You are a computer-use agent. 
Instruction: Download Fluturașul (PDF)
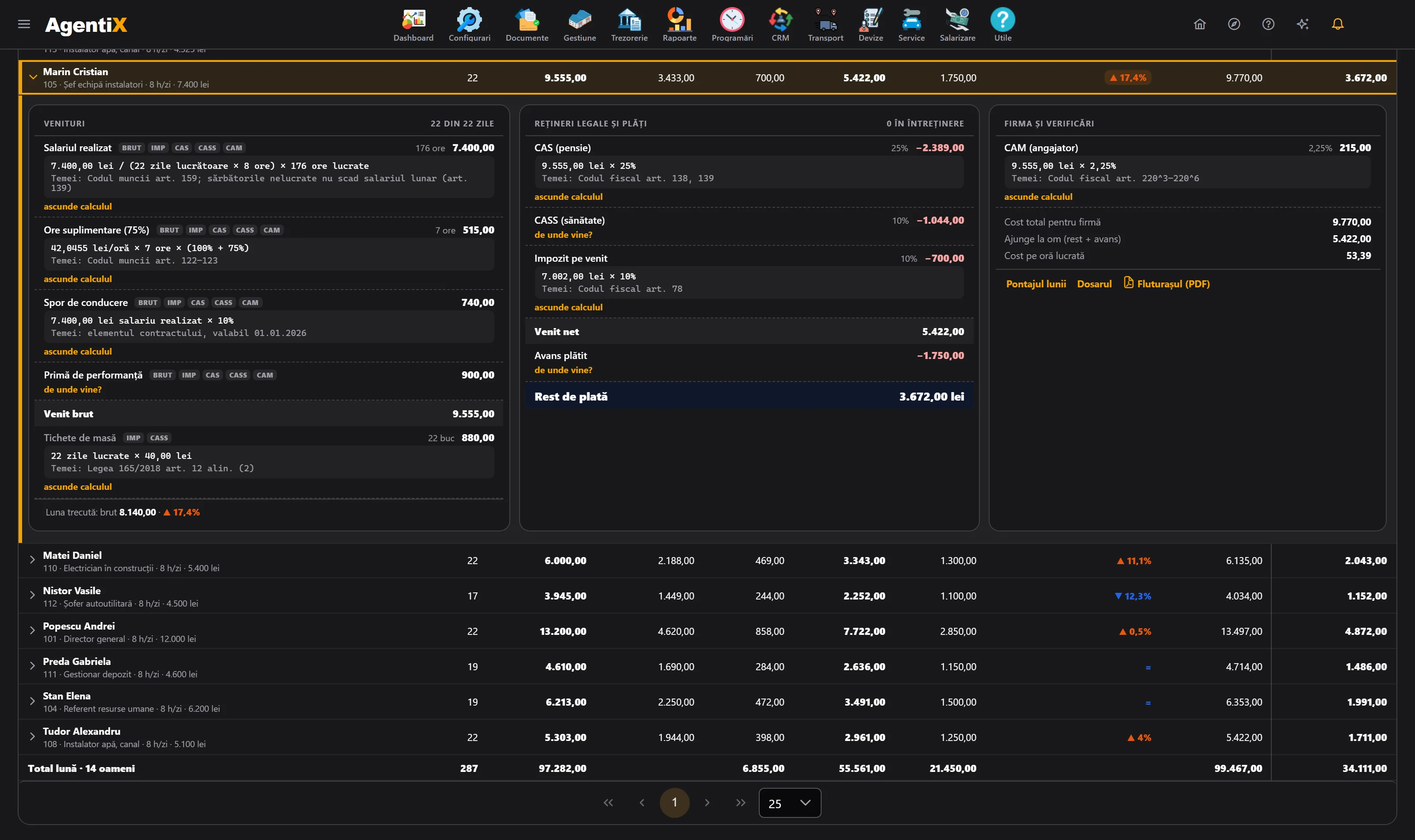click(1166, 283)
